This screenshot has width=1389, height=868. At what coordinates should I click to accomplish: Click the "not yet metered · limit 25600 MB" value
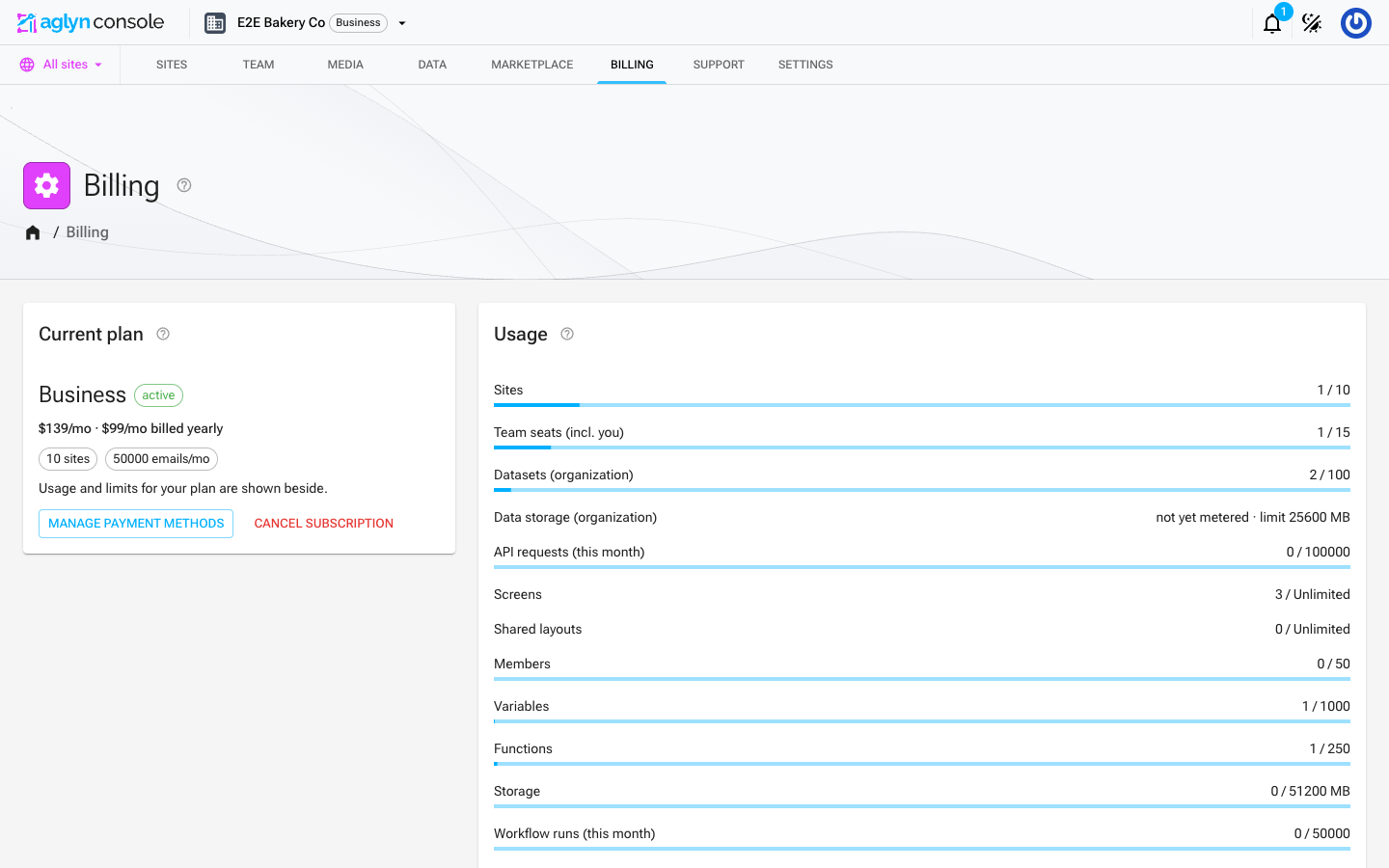point(1253,517)
